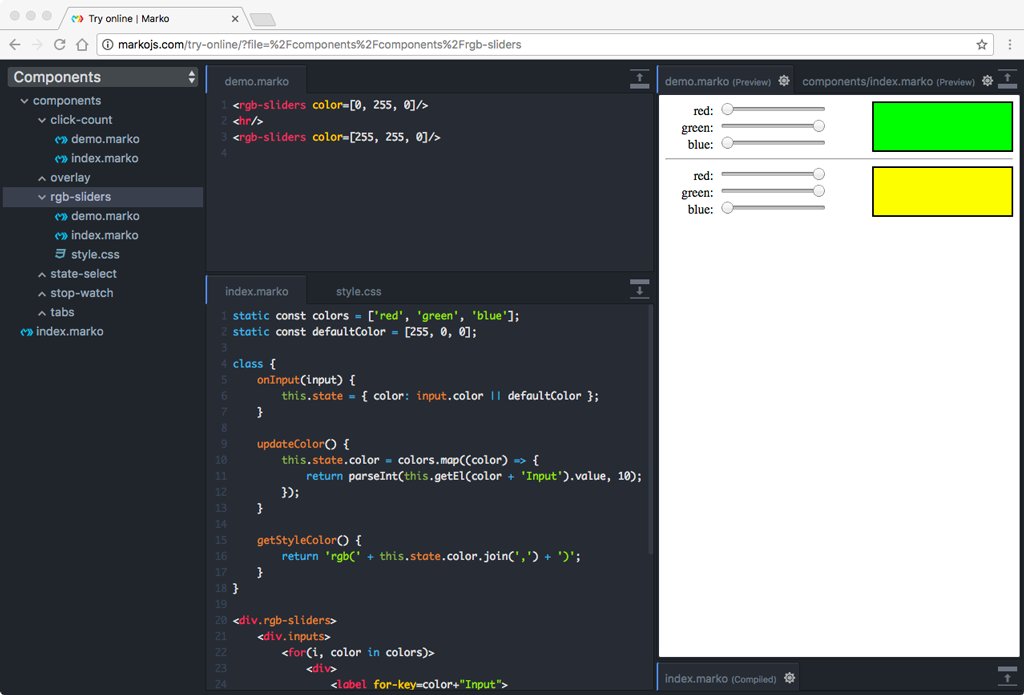This screenshot has width=1024, height=695.
Task: Click the onInput(input) method line
Action: [306, 380]
